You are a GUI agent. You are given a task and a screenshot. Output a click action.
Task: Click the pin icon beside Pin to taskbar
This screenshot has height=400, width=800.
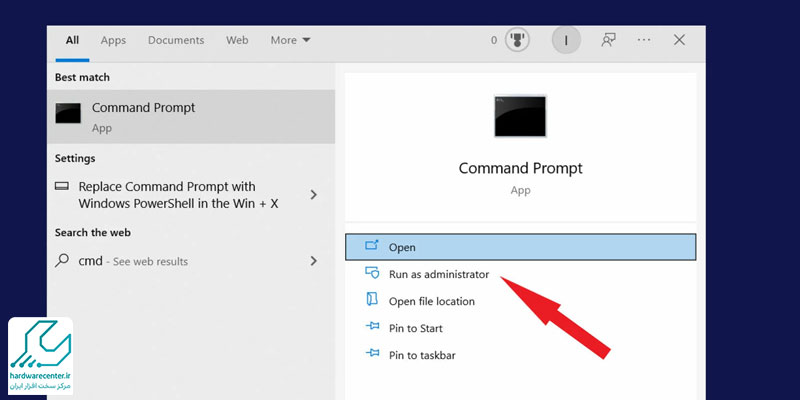372,353
